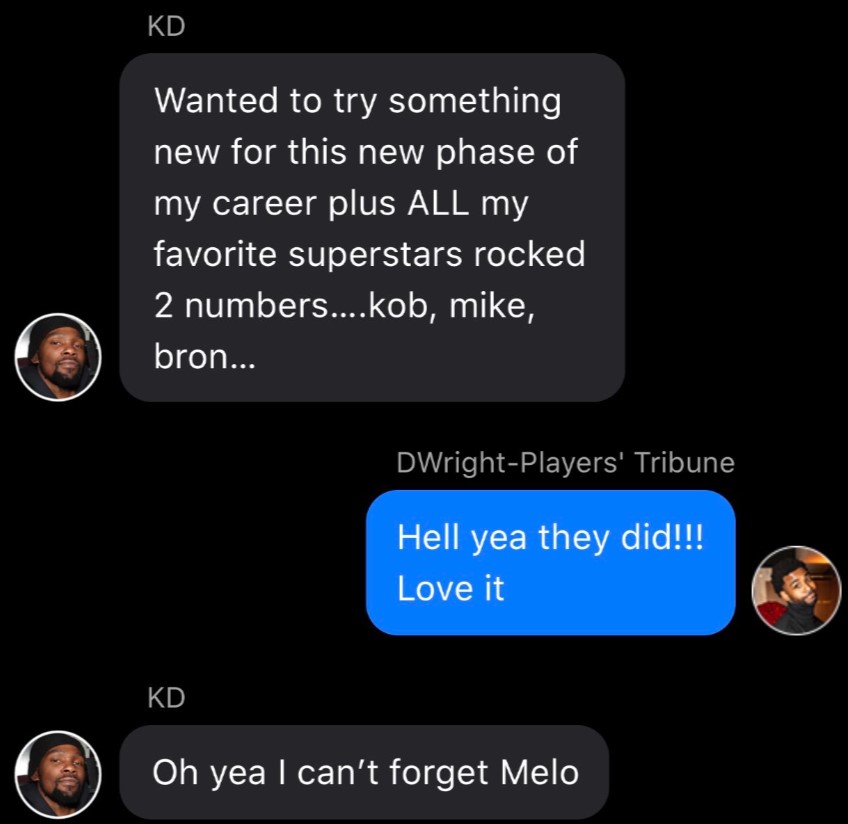Click 'favorite superstars rocked' line of text
This screenshot has width=848, height=824.
pos(368,254)
